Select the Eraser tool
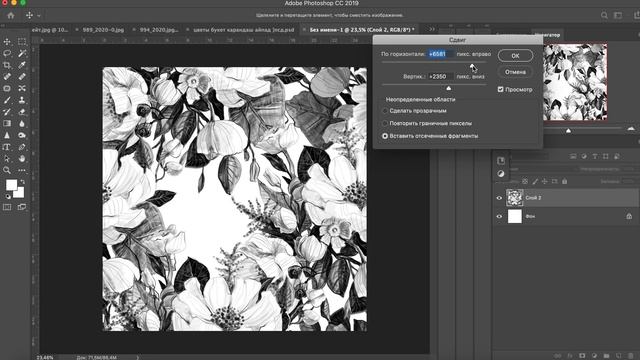 22,112
